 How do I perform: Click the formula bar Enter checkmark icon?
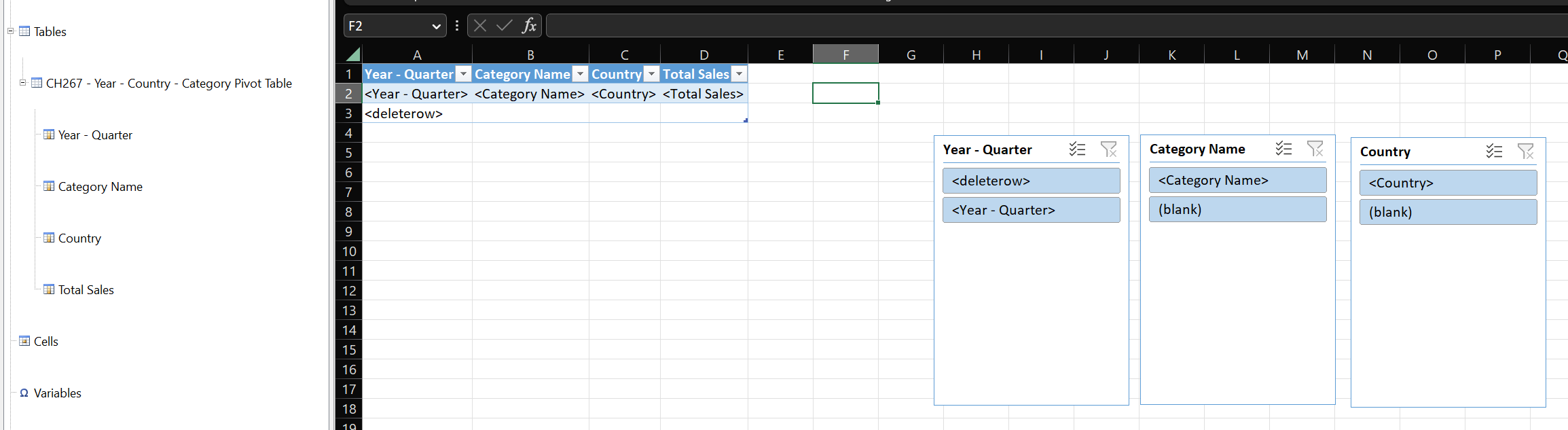coord(504,26)
